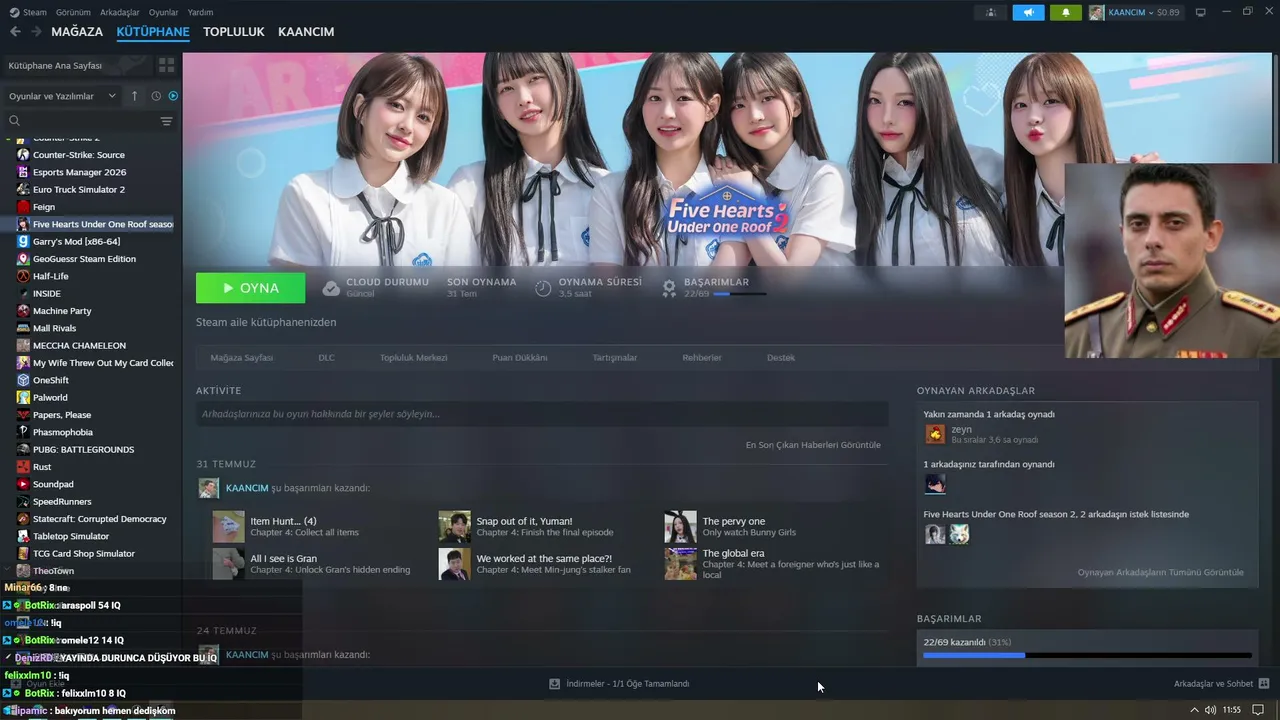Image resolution: width=1280 pixels, height=720 pixels.
Task: Open the library collections grid view
Action: 166,65
